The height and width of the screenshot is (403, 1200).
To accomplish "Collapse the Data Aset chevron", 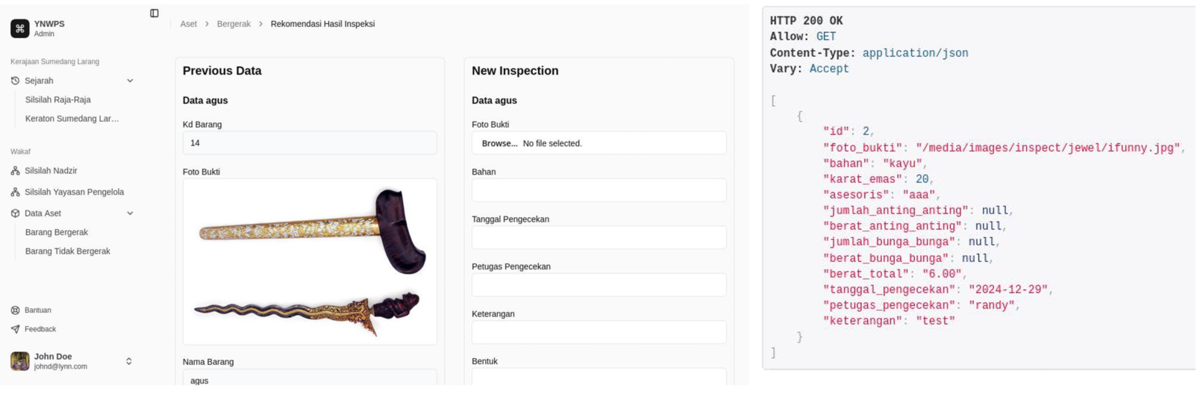I will point(130,213).
